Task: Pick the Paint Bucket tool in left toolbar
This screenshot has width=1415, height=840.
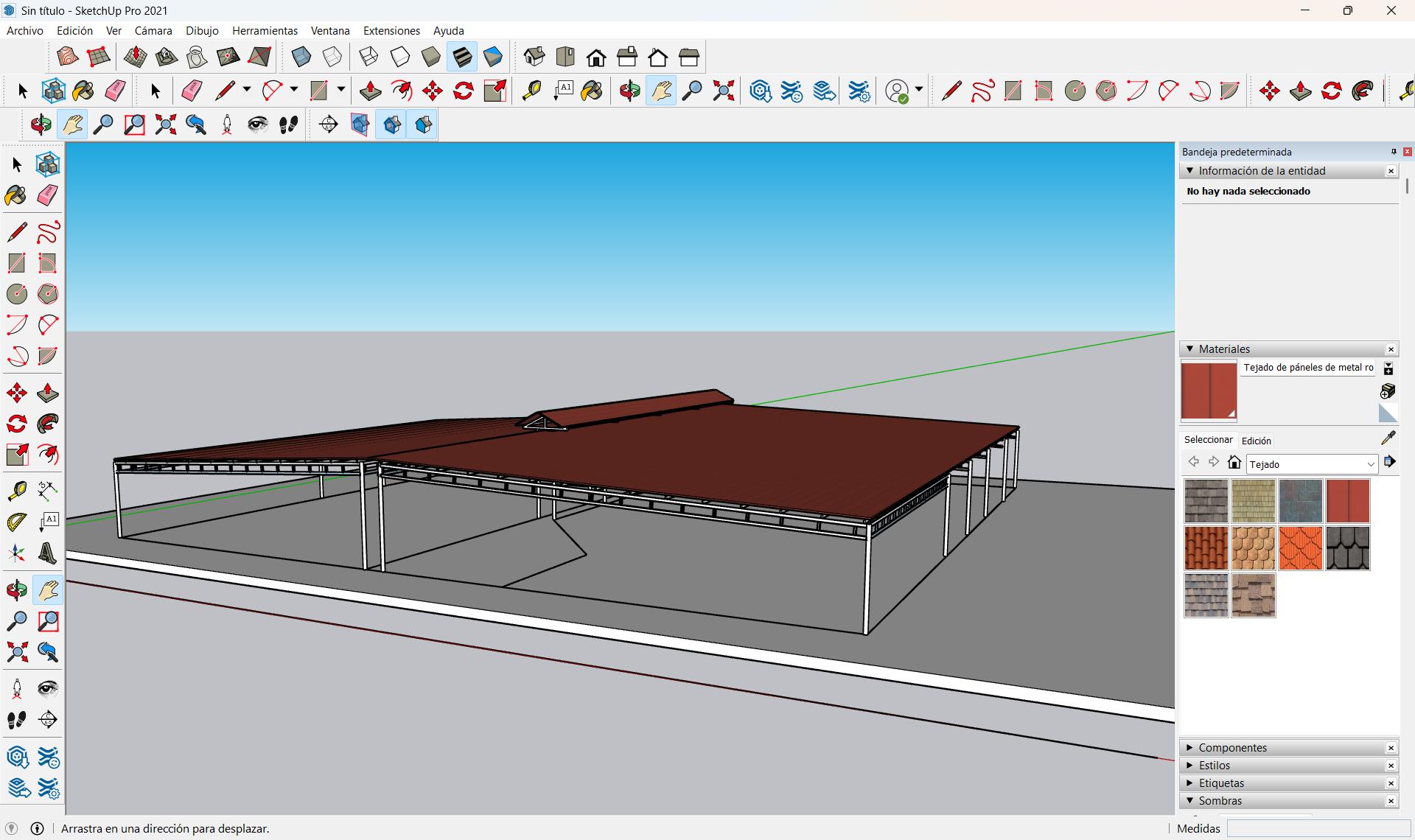Action: click(x=16, y=195)
